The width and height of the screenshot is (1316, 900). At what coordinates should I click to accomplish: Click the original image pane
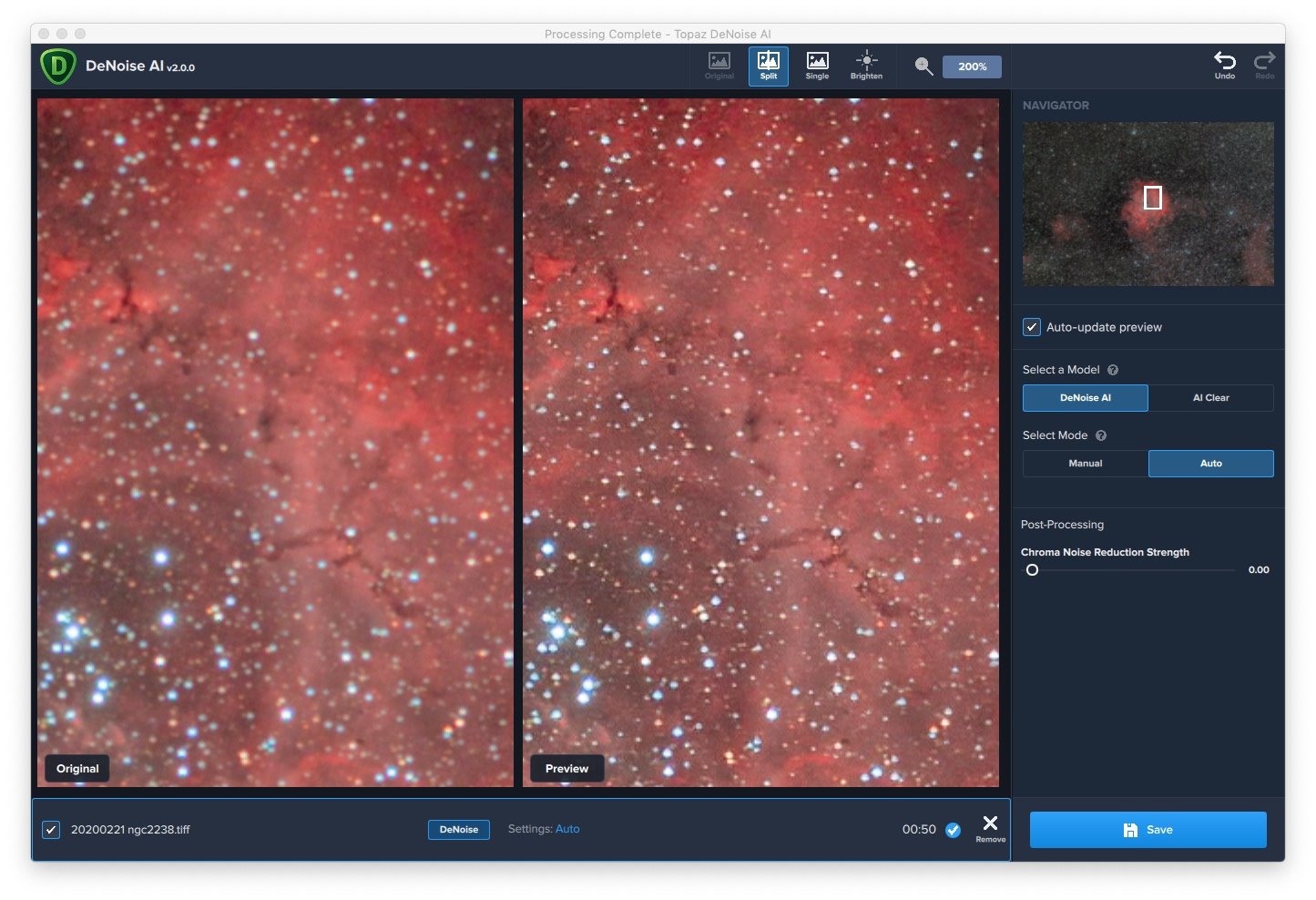275,443
